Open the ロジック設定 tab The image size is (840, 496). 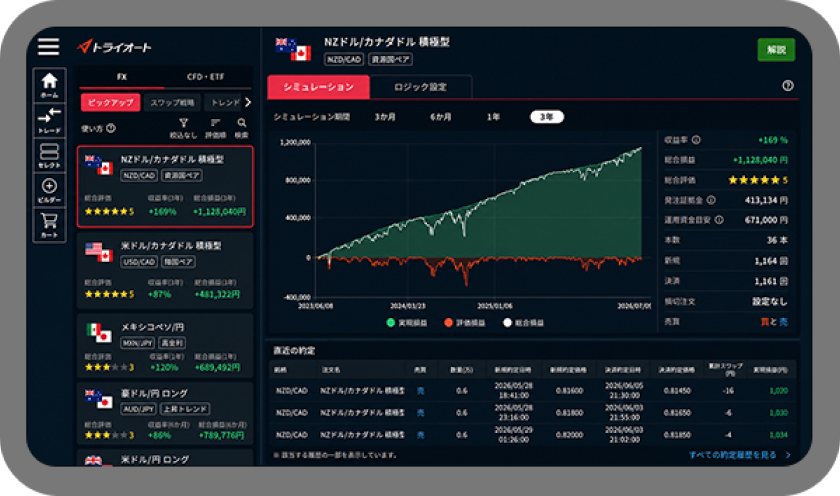coord(421,87)
